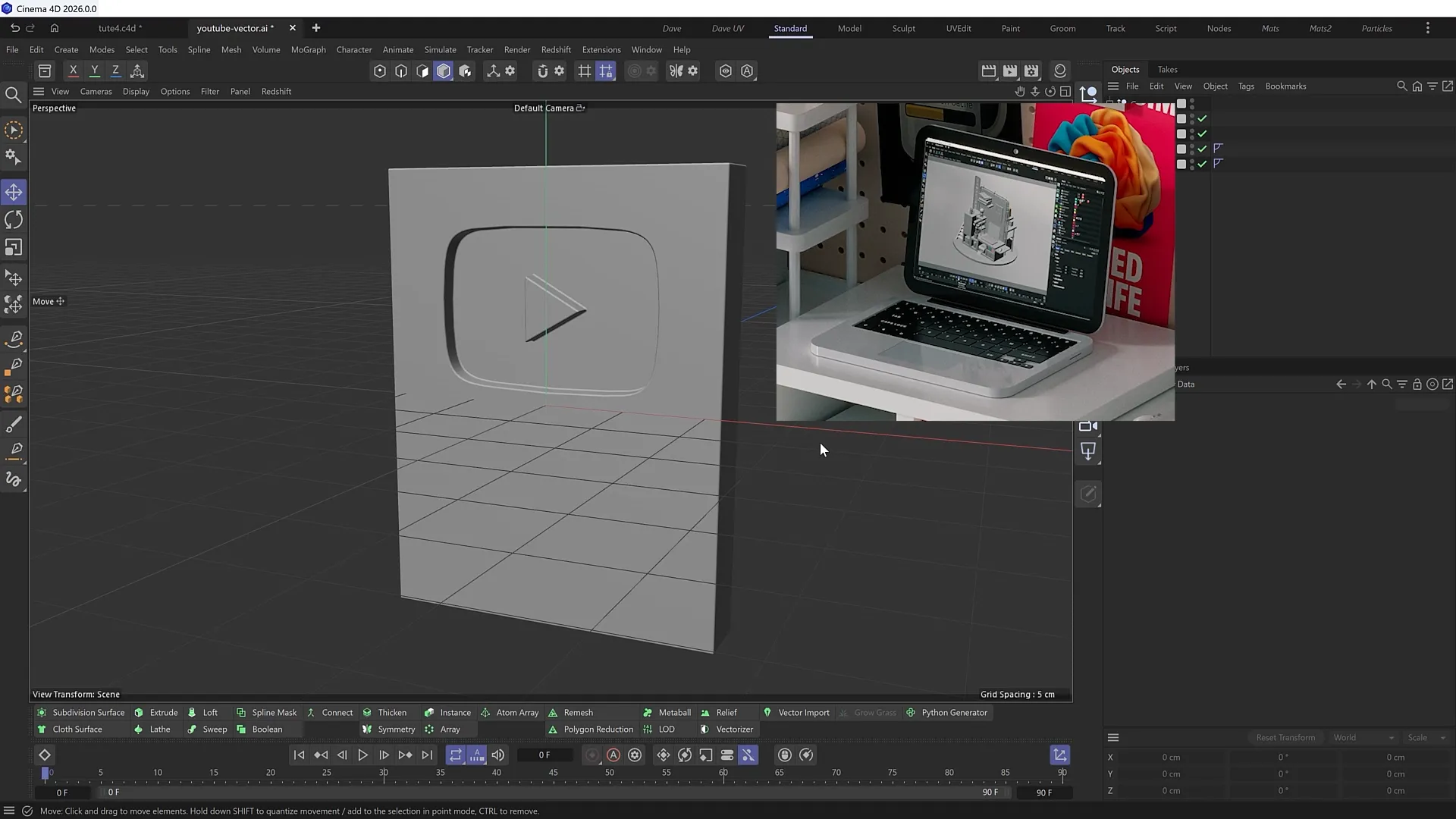Viewport: 1456px width, 819px height.
Task: Open layout options three-dot menu
Action: point(1427,28)
